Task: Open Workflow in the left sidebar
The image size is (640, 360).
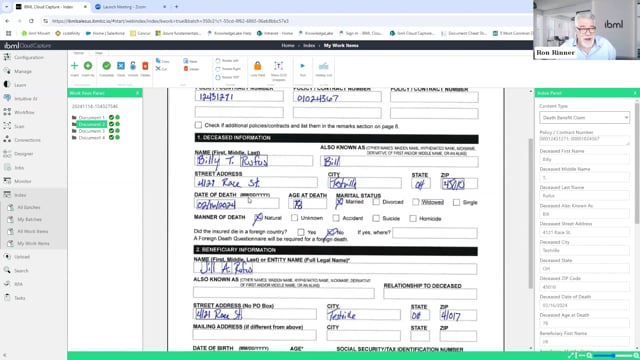Action: [x=24, y=112]
